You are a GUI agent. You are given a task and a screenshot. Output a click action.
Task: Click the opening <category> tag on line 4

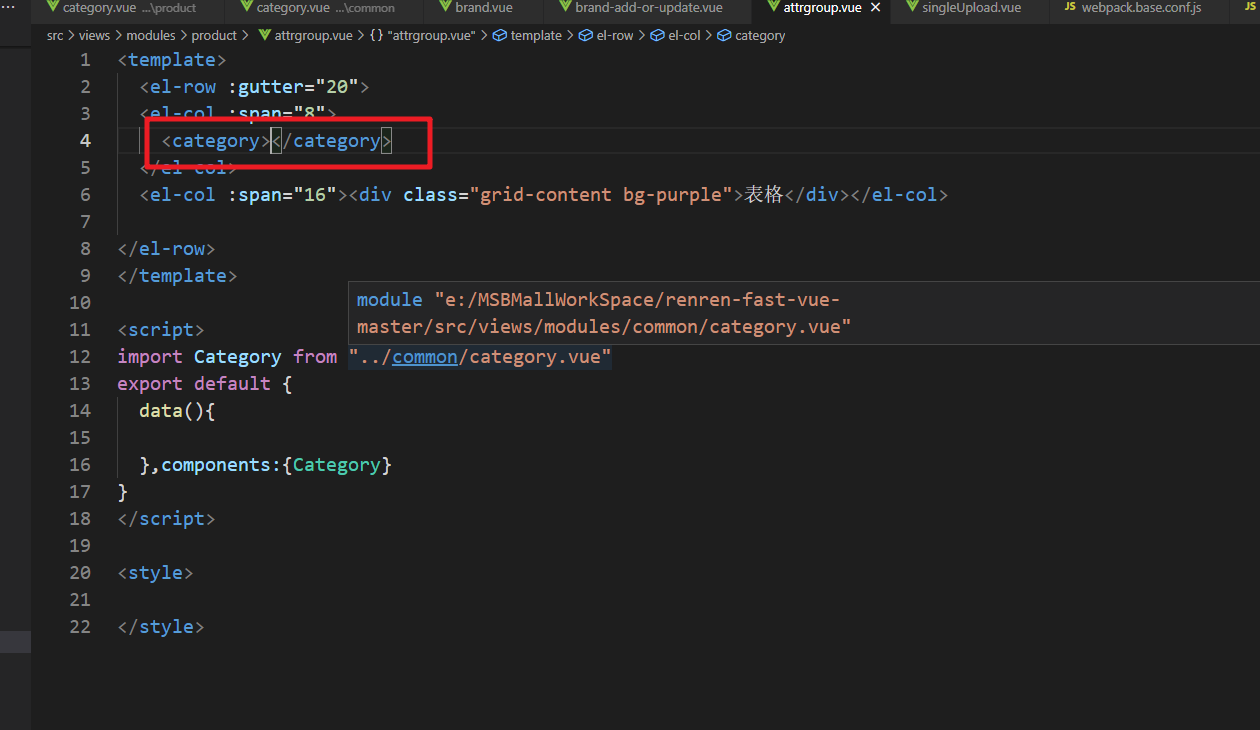coord(216,141)
